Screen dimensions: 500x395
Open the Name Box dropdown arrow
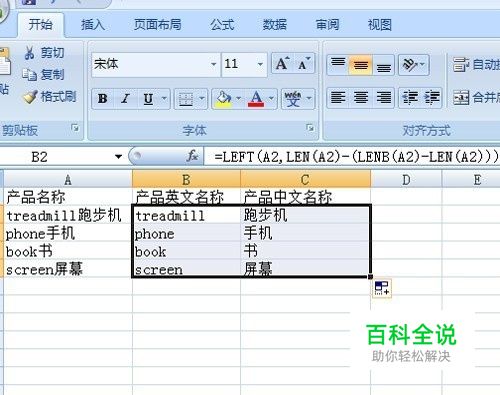pyautogui.click(x=118, y=157)
